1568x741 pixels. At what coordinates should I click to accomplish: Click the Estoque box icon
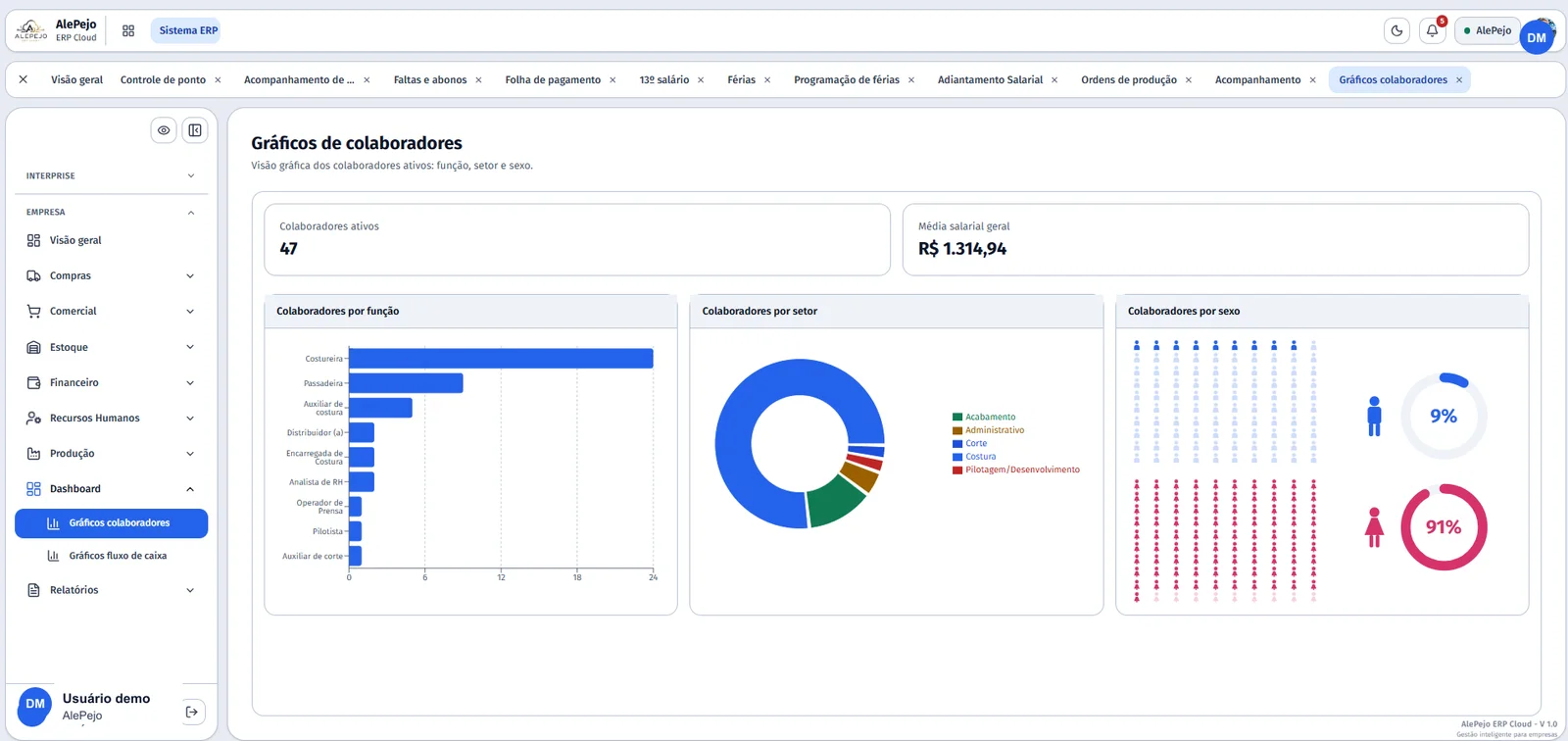tap(33, 347)
